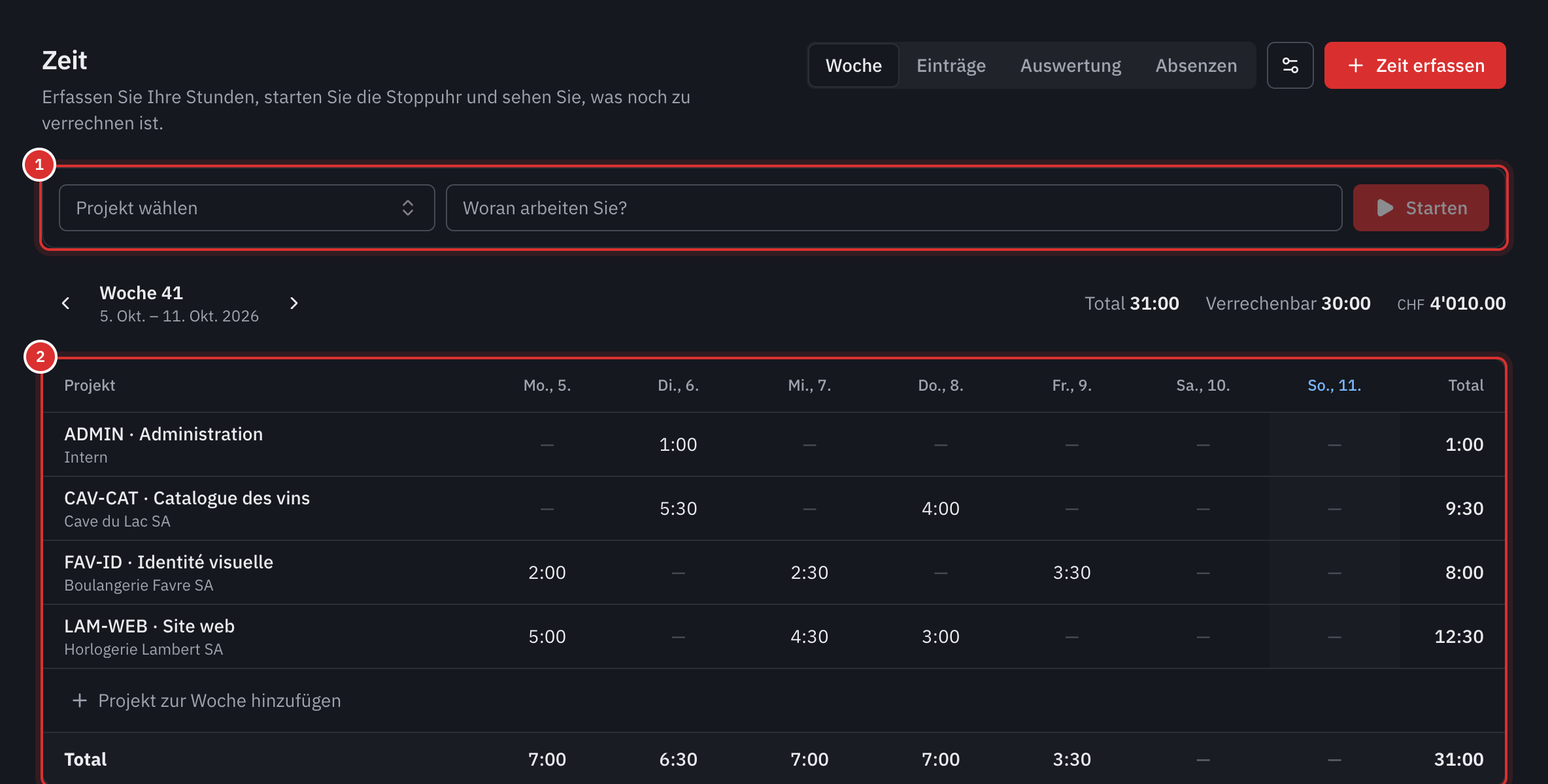This screenshot has width=1548, height=784.
Task: Click the Woche 41 heading
Action: (x=141, y=293)
